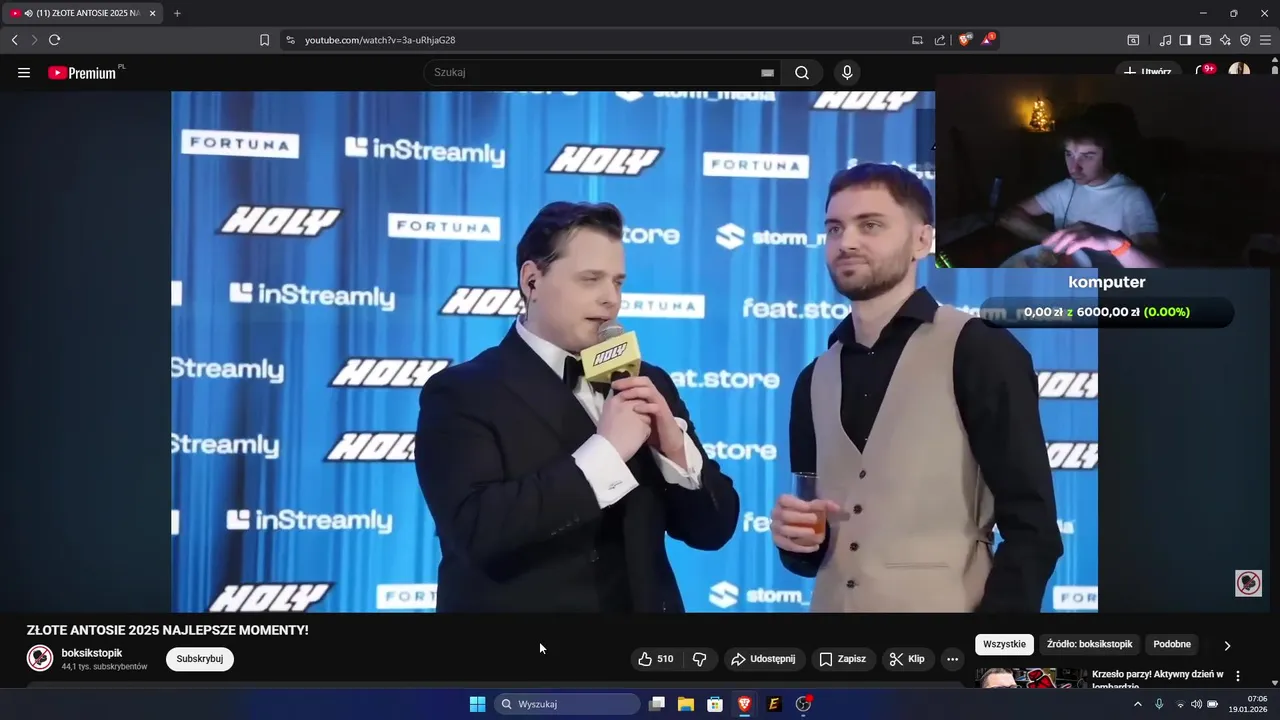Click the taskbar 'Wyszukaj' search box
Image resolution: width=1280 pixels, height=720 pixels.
567,704
